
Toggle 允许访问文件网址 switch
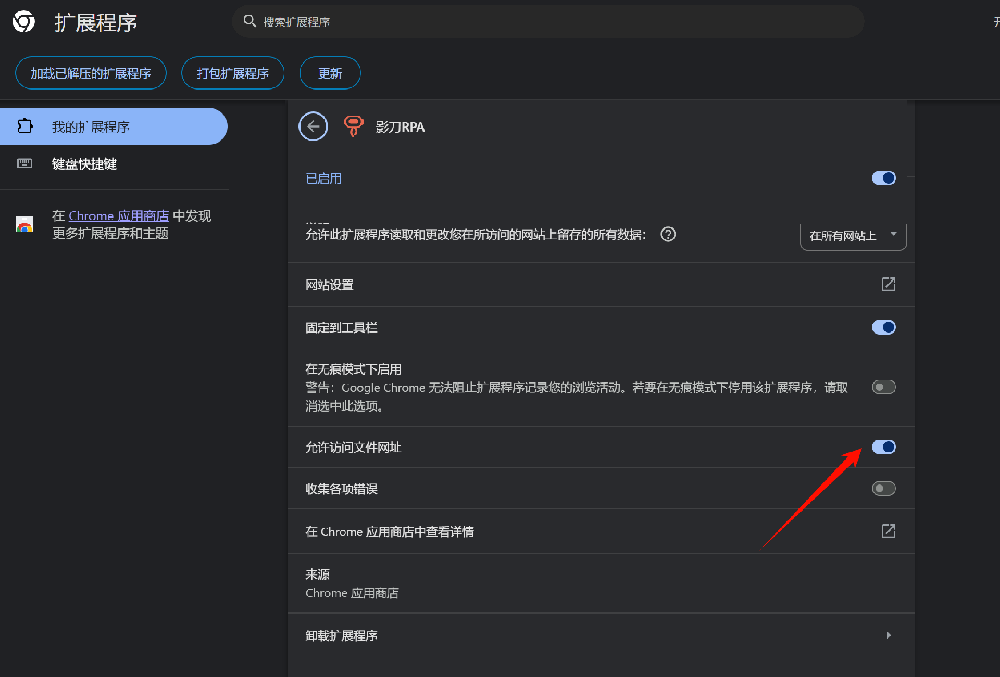point(883,447)
